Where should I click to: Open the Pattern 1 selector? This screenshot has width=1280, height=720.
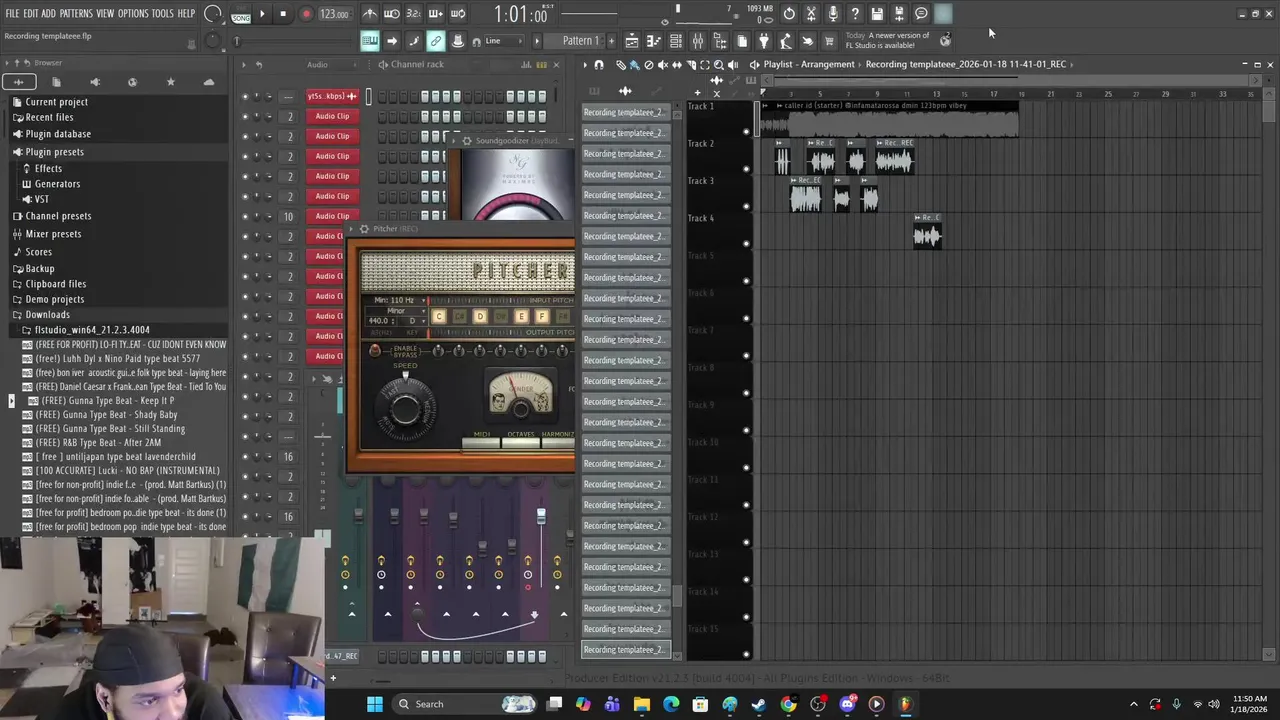pyautogui.click(x=581, y=41)
